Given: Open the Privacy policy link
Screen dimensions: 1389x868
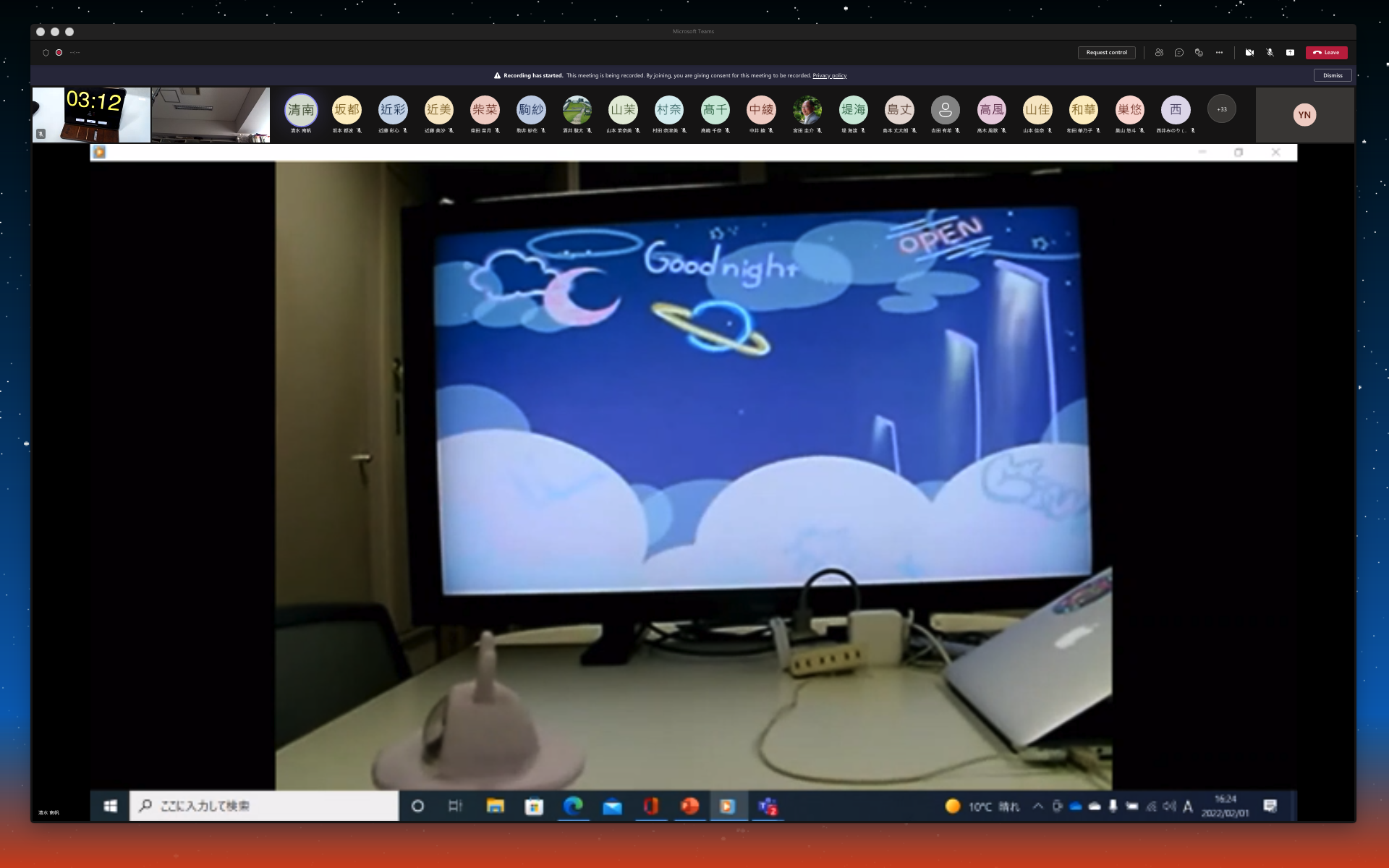Looking at the screenshot, I should pos(829,75).
